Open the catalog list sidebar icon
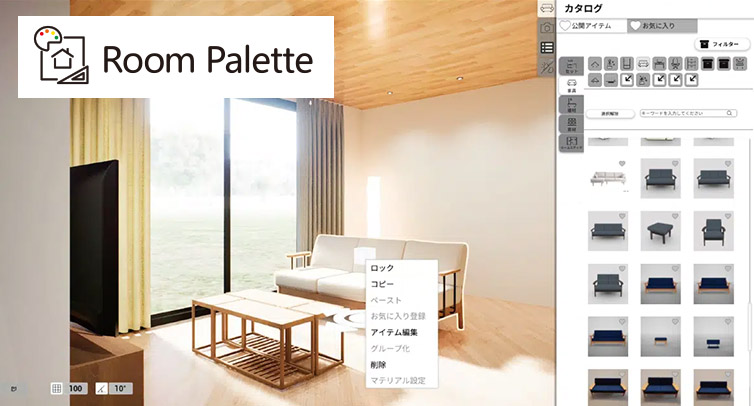Screen dimensions: 754x406 [x=547, y=47]
